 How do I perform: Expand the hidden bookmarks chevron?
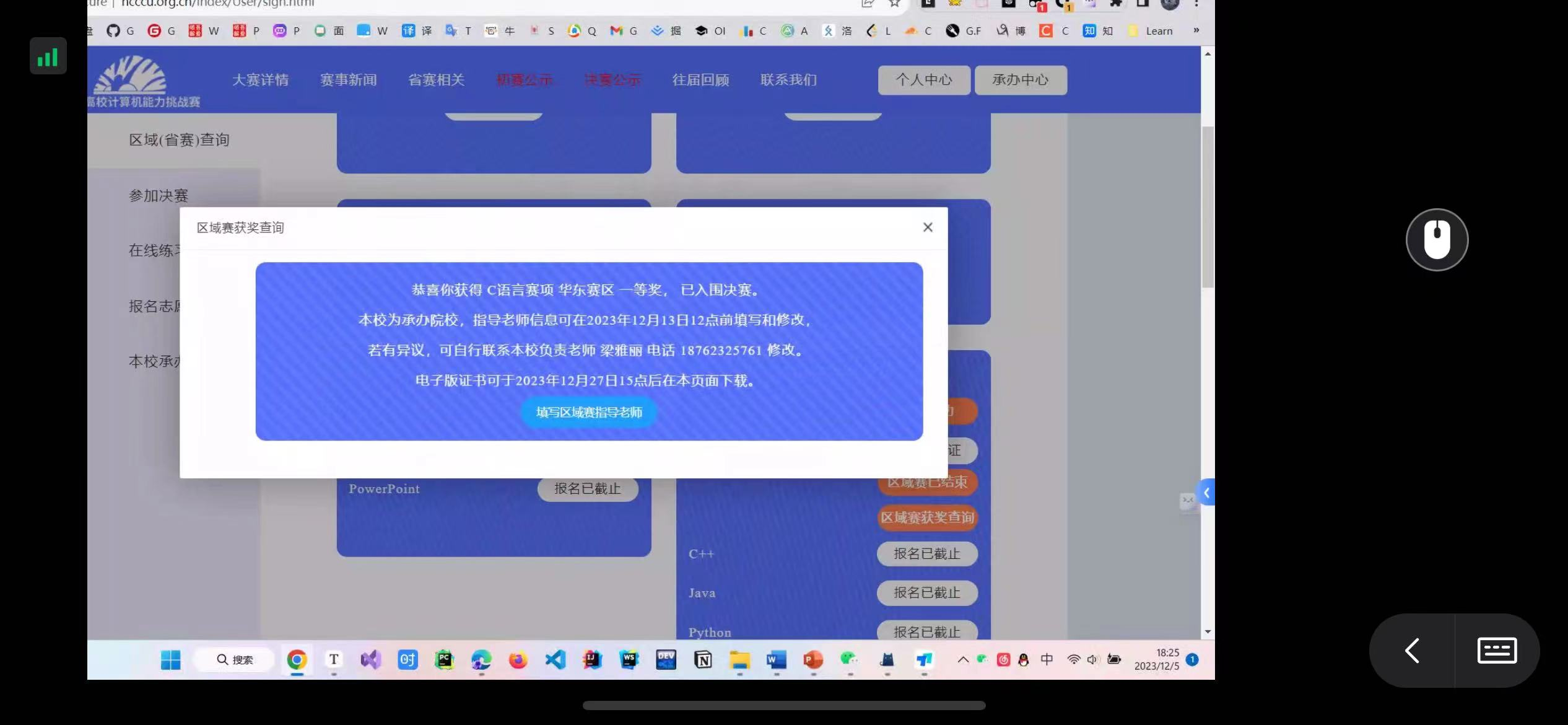(1196, 30)
